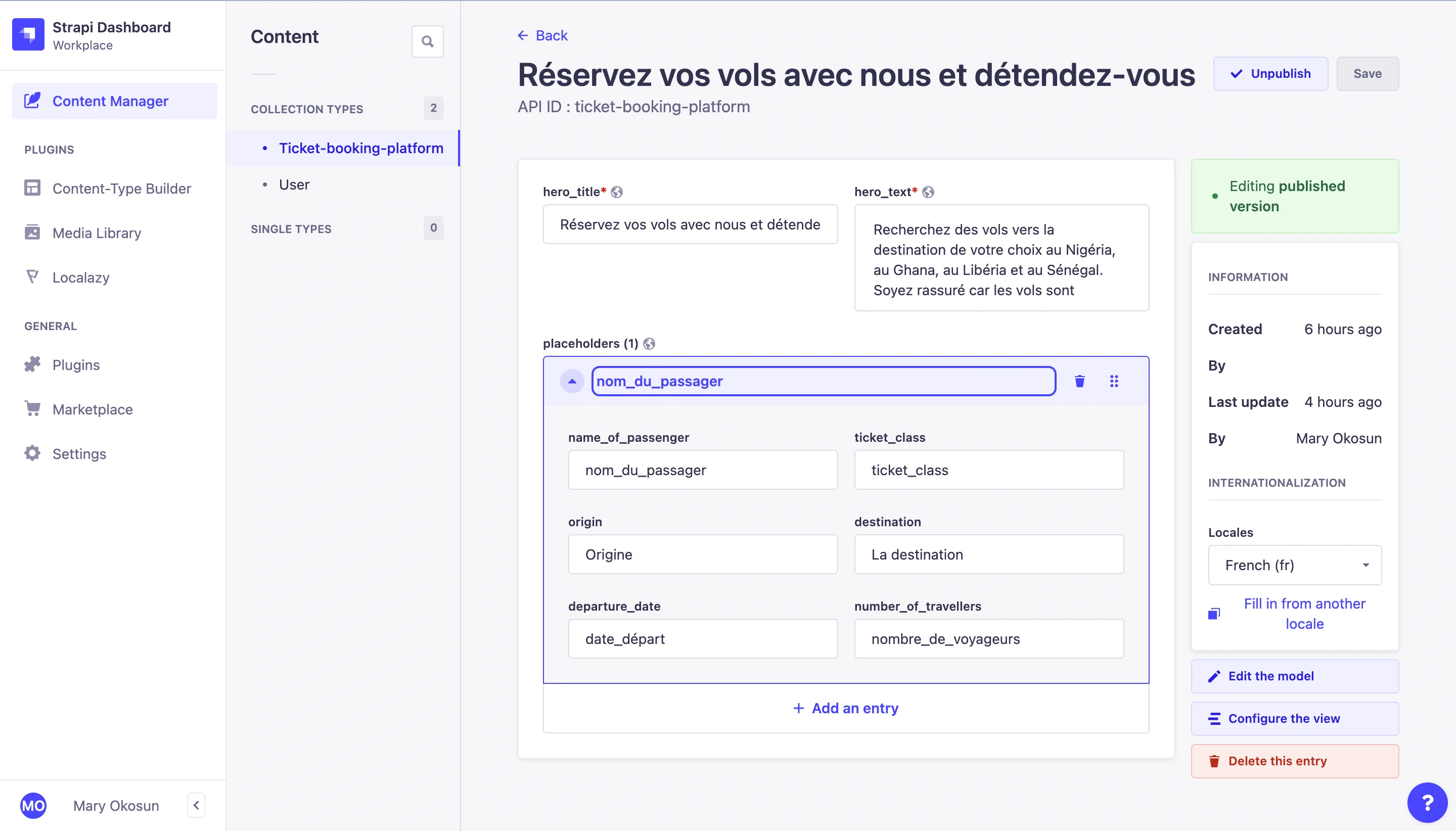Select the User collection type
The height and width of the screenshot is (831, 1456).
[x=294, y=184]
